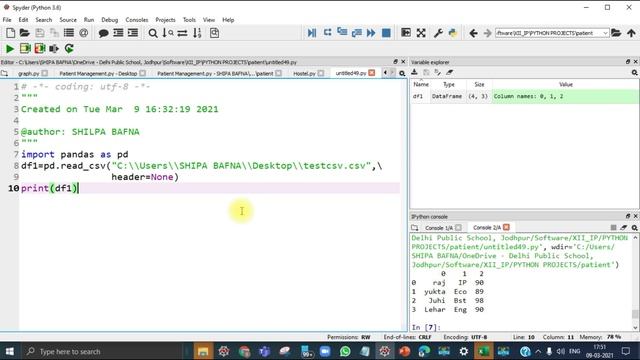
Task: Browse for a working directory folder icon
Action: [x=616, y=33]
